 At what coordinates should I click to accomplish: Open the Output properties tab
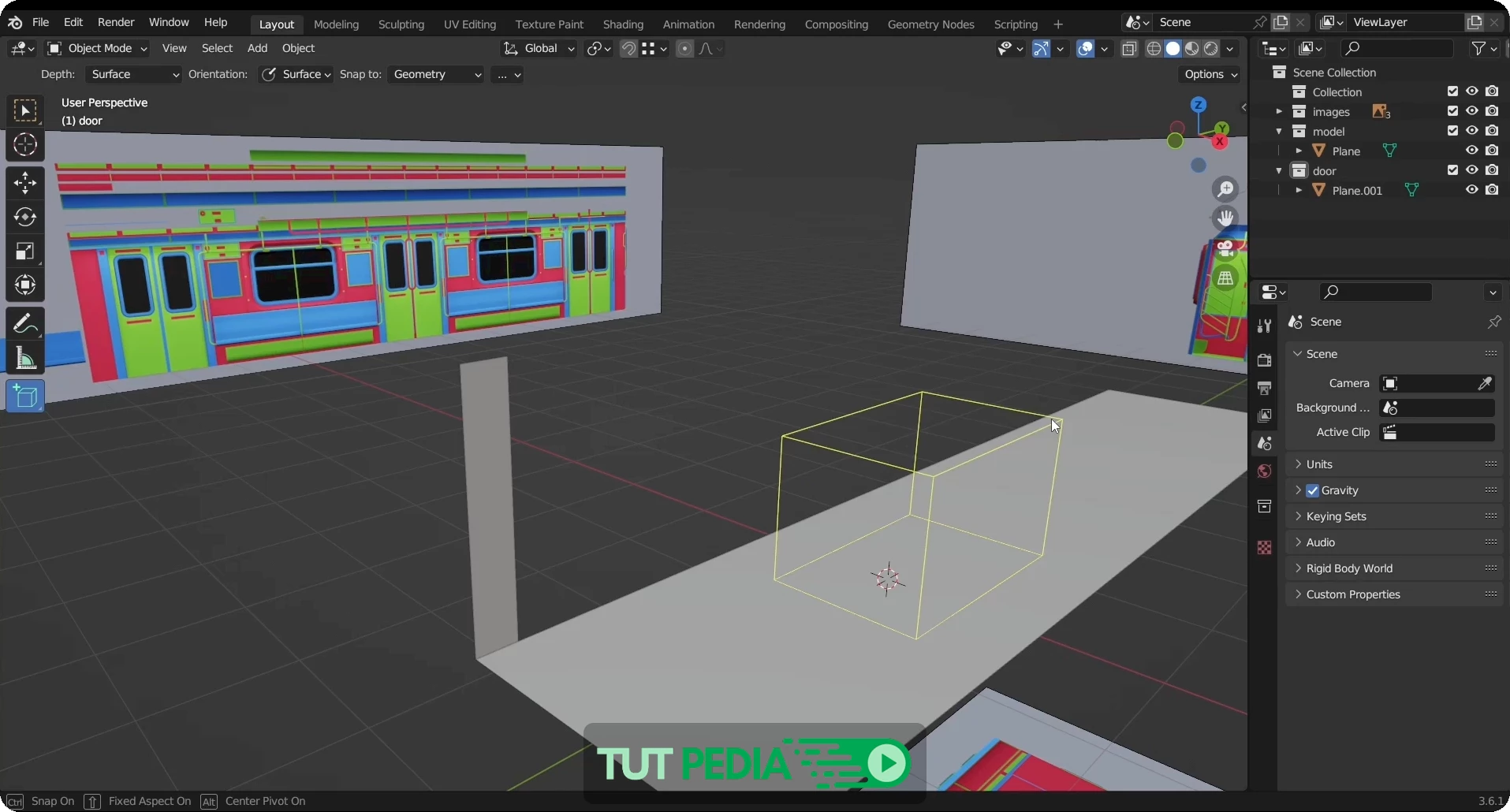(x=1265, y=388)
